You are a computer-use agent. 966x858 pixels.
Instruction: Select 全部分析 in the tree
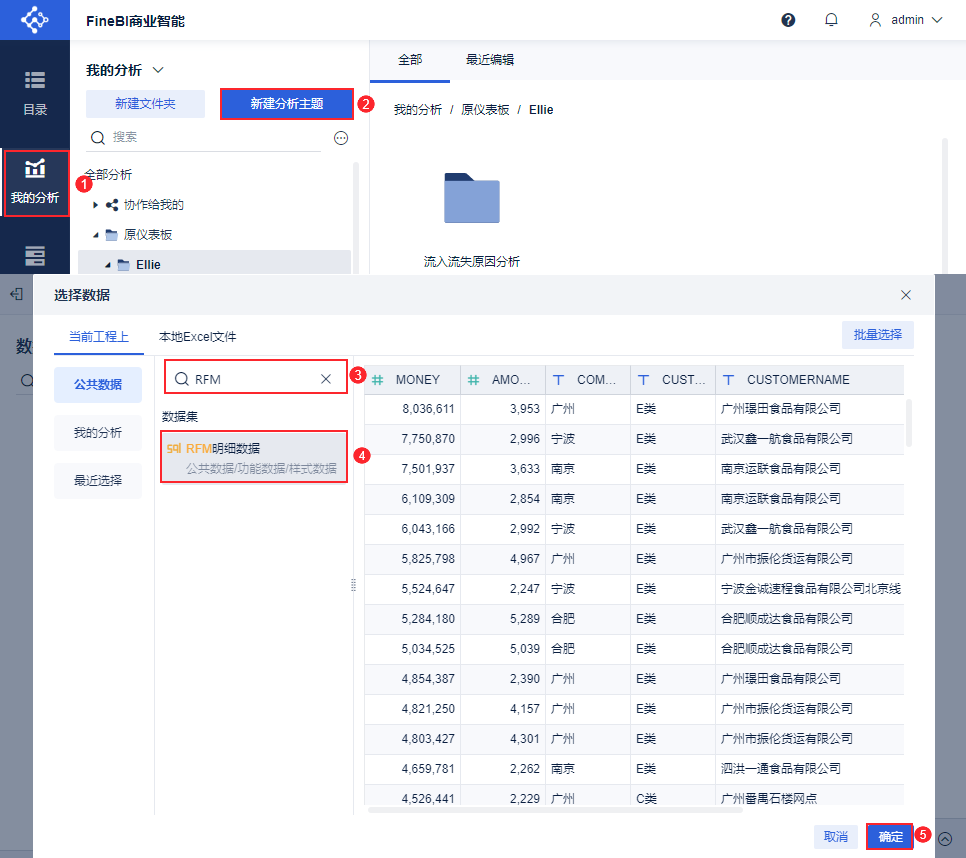[x=109, y=175]
